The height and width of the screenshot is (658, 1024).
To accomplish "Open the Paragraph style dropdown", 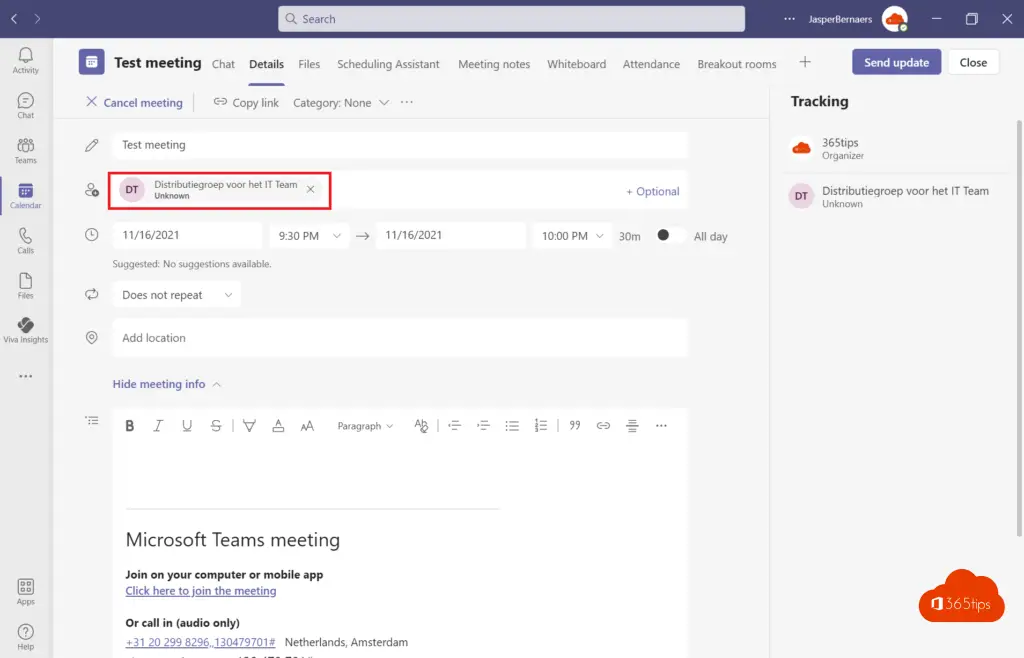I will (x=365, y=426).
